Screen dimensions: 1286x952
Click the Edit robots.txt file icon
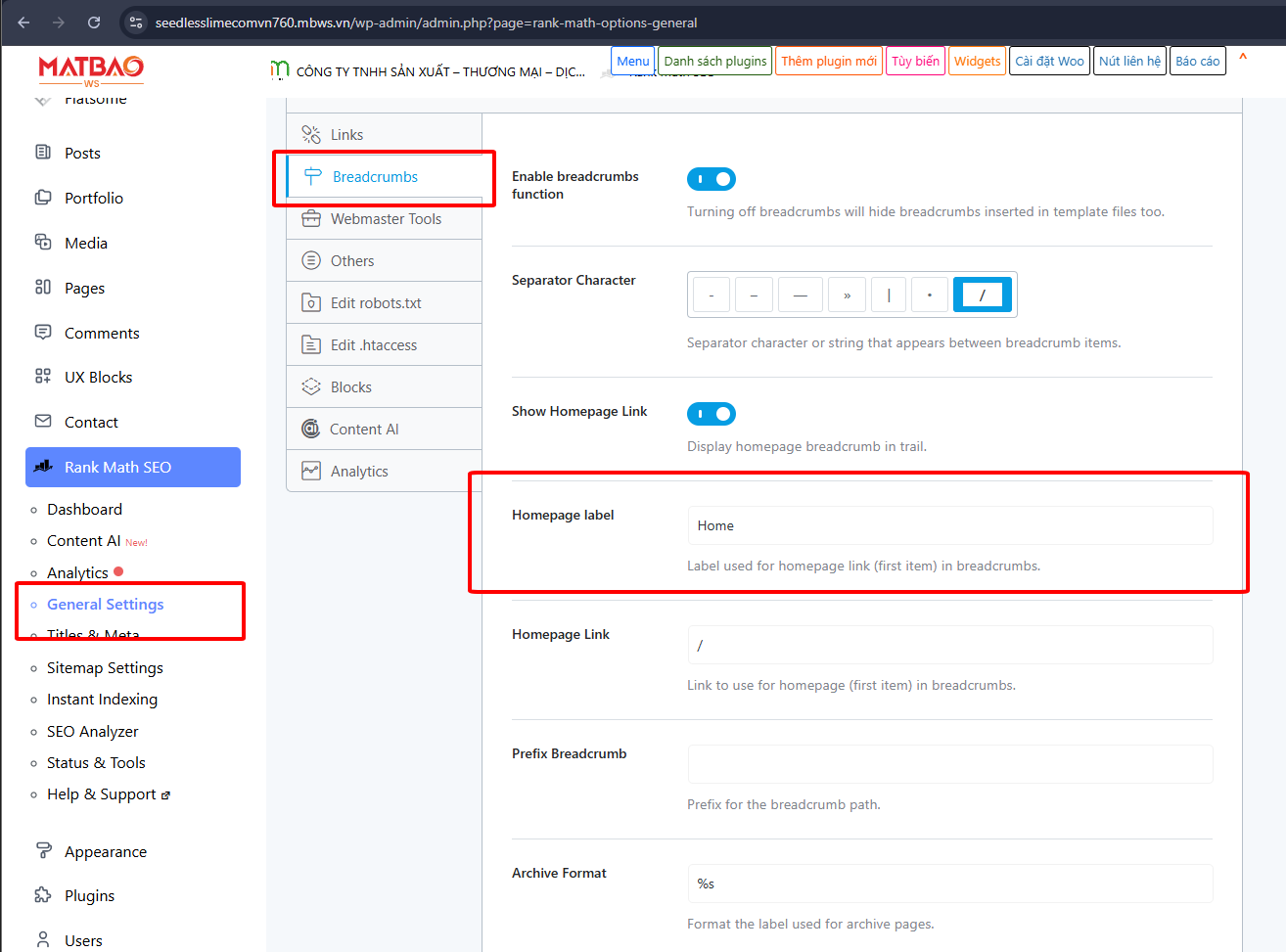point(311,303)
